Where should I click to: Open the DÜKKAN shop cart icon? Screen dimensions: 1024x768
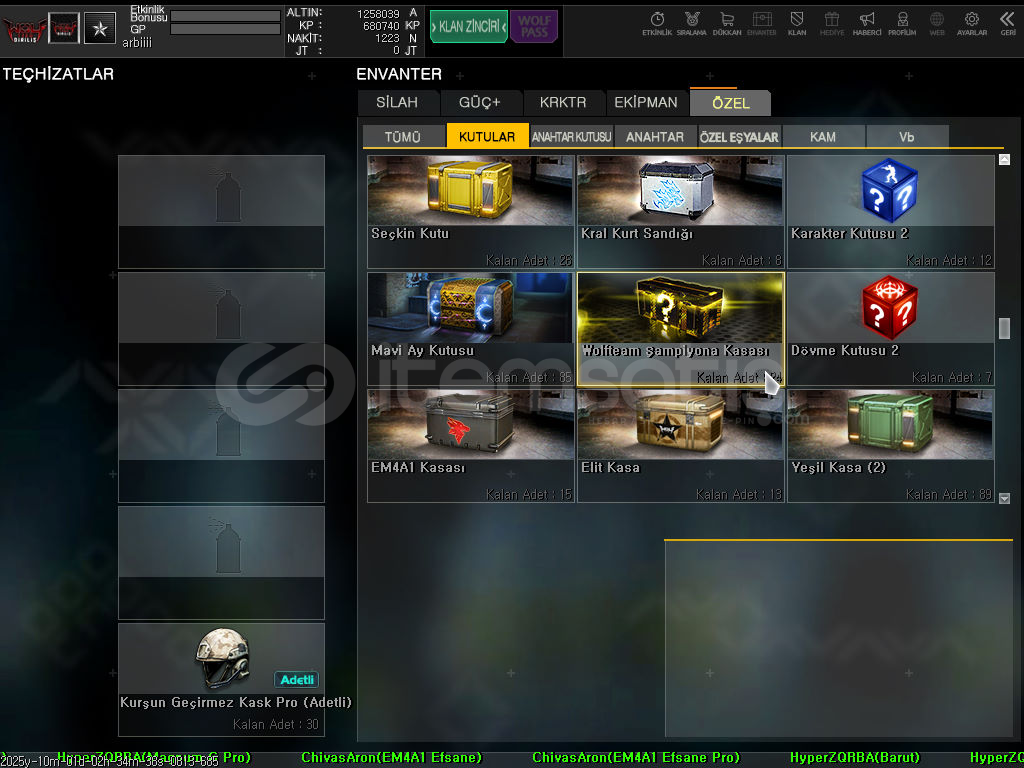pos(727,24)
